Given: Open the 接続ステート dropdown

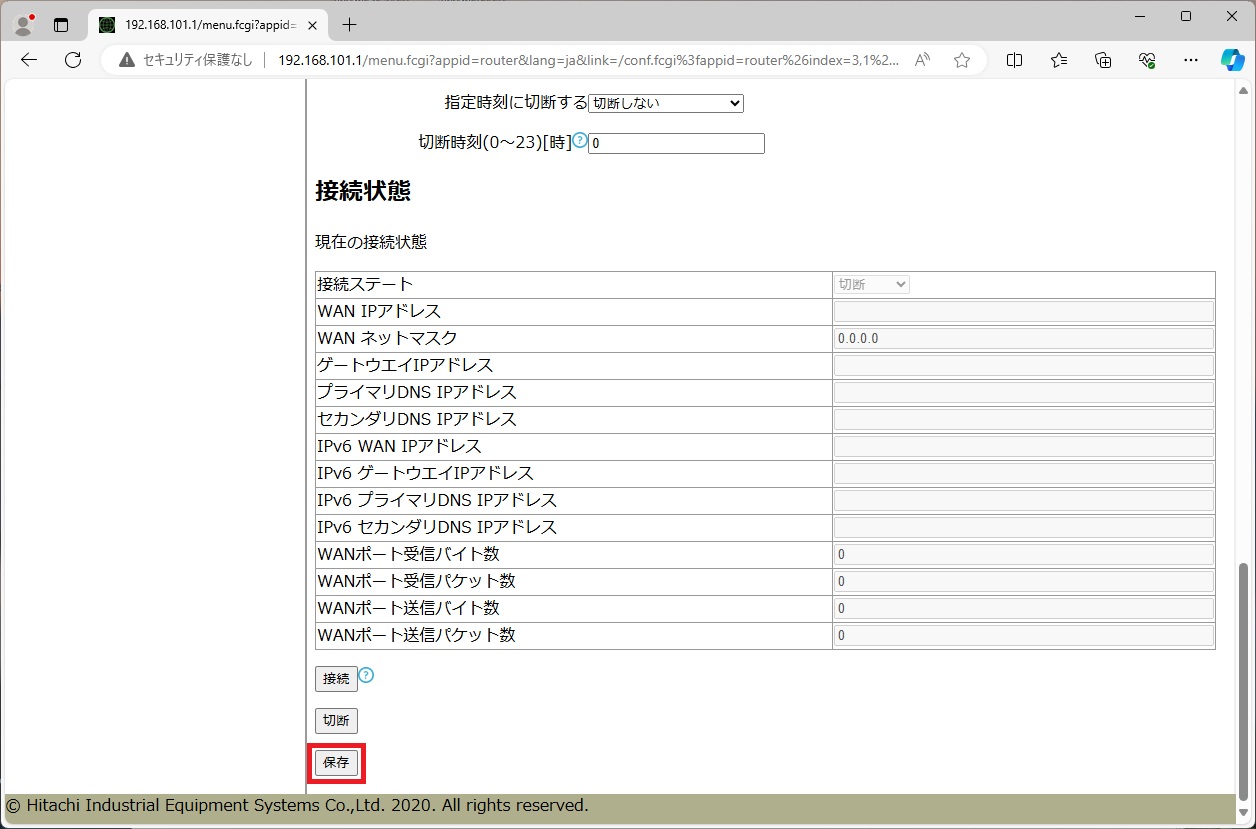Looking at the screenshot, I should [872, 285].
